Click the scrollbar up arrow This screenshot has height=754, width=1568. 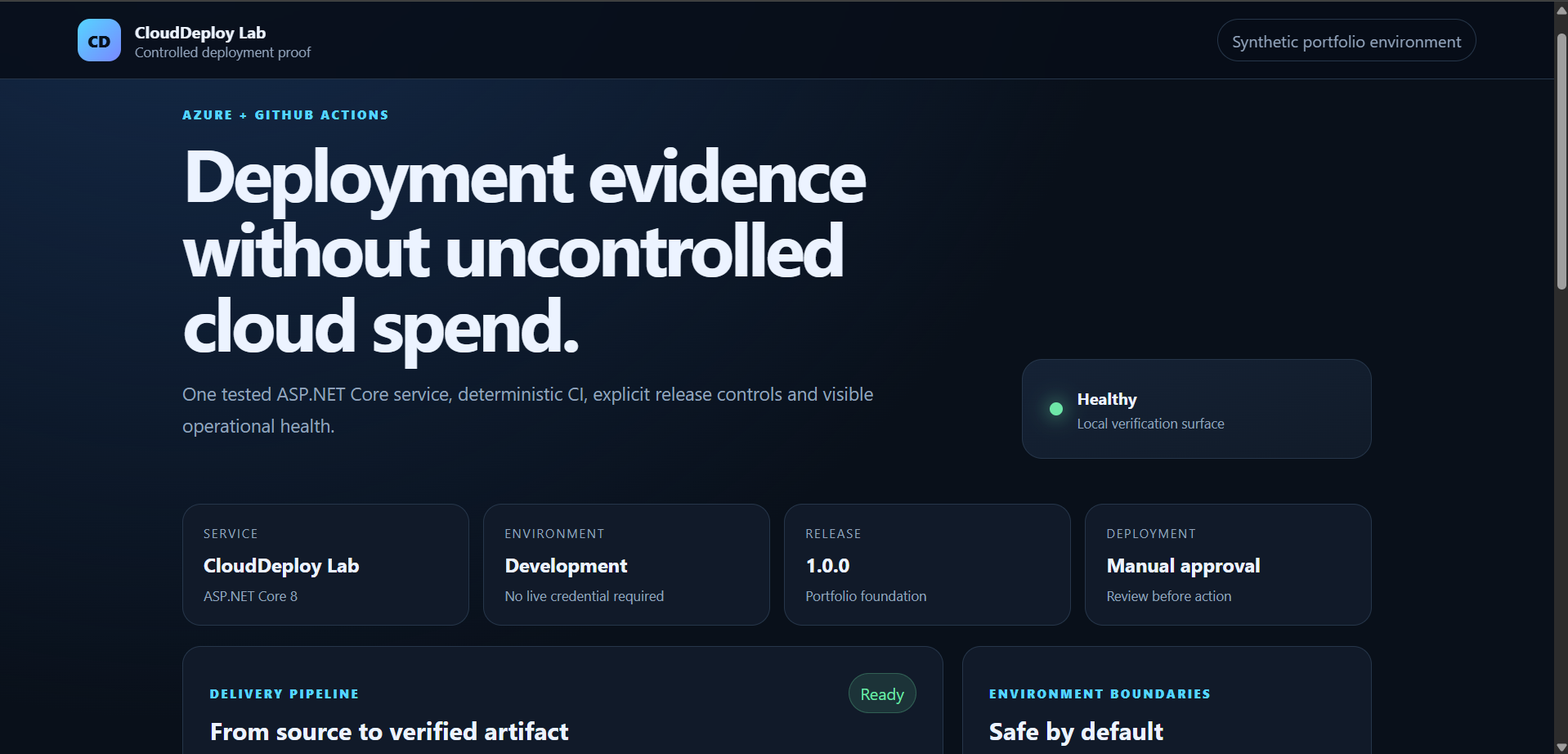click(x=1561, y=10)
